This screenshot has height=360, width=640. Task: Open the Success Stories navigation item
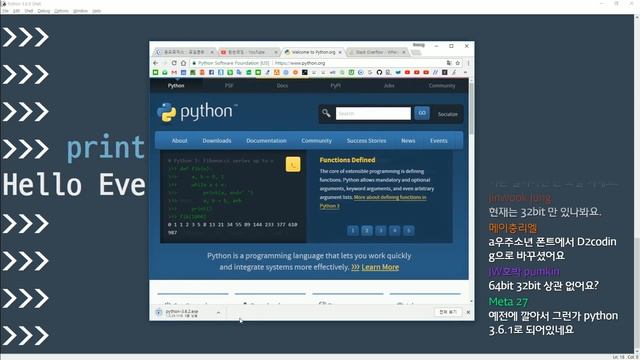point(366,140)
